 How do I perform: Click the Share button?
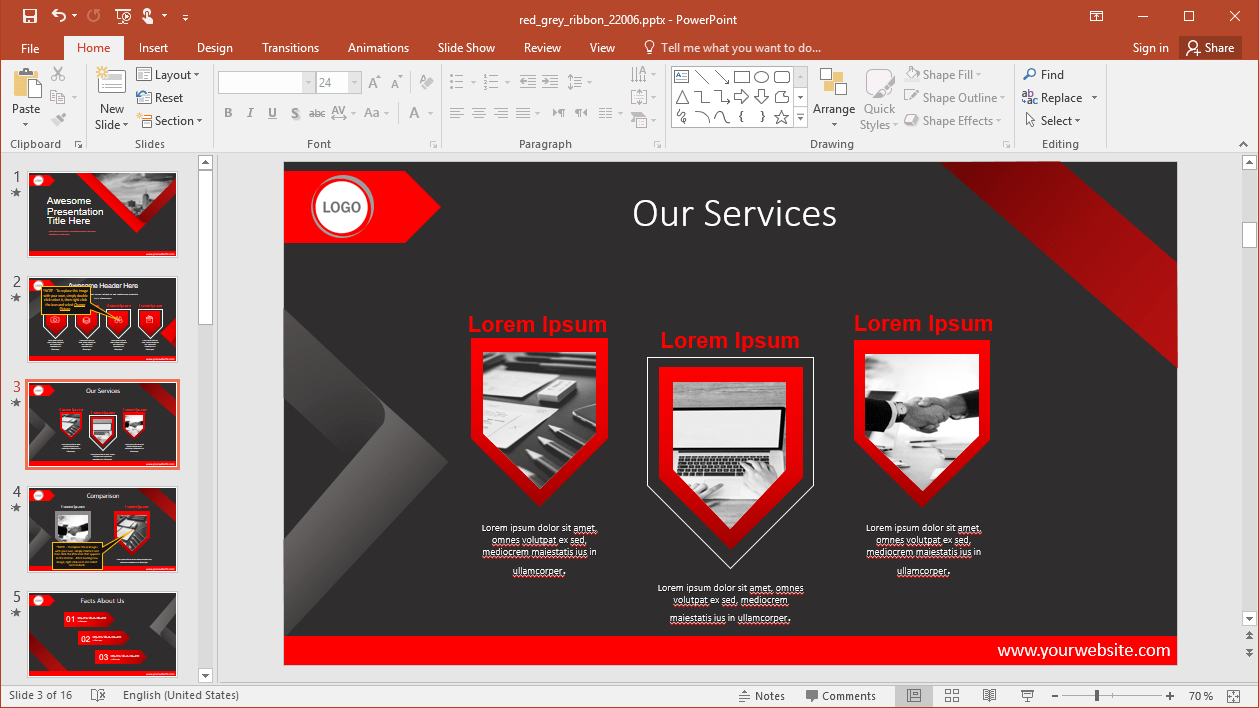[1209, 47]
